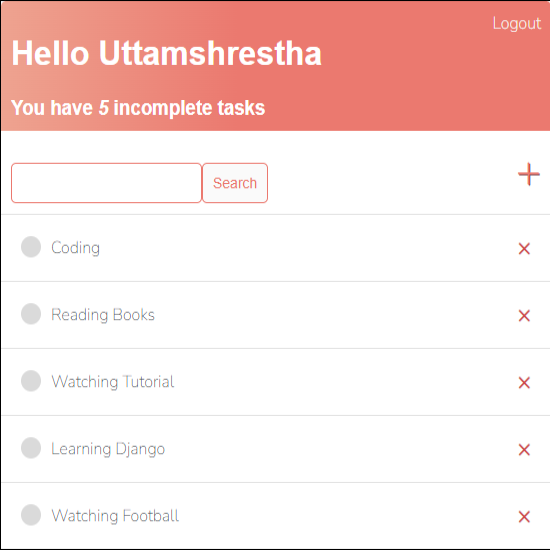
Task: Open the Watching Tutorial task link
Action: [x=113, y=382]
